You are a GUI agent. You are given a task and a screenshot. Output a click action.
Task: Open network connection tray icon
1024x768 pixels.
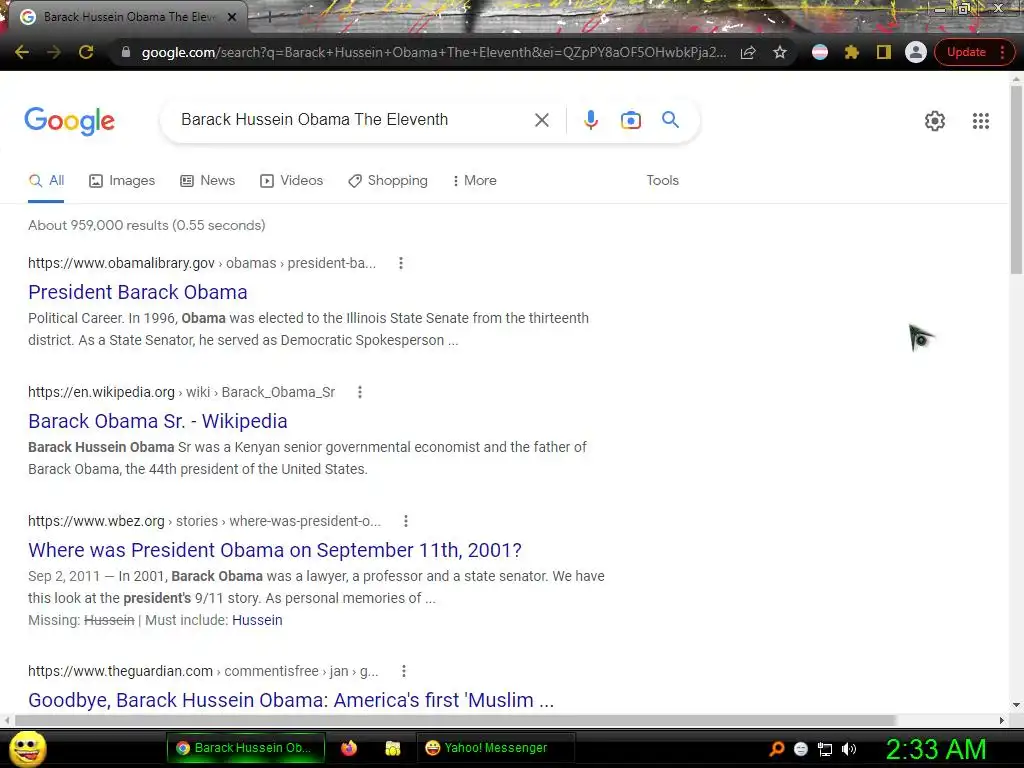coord(825,749)
